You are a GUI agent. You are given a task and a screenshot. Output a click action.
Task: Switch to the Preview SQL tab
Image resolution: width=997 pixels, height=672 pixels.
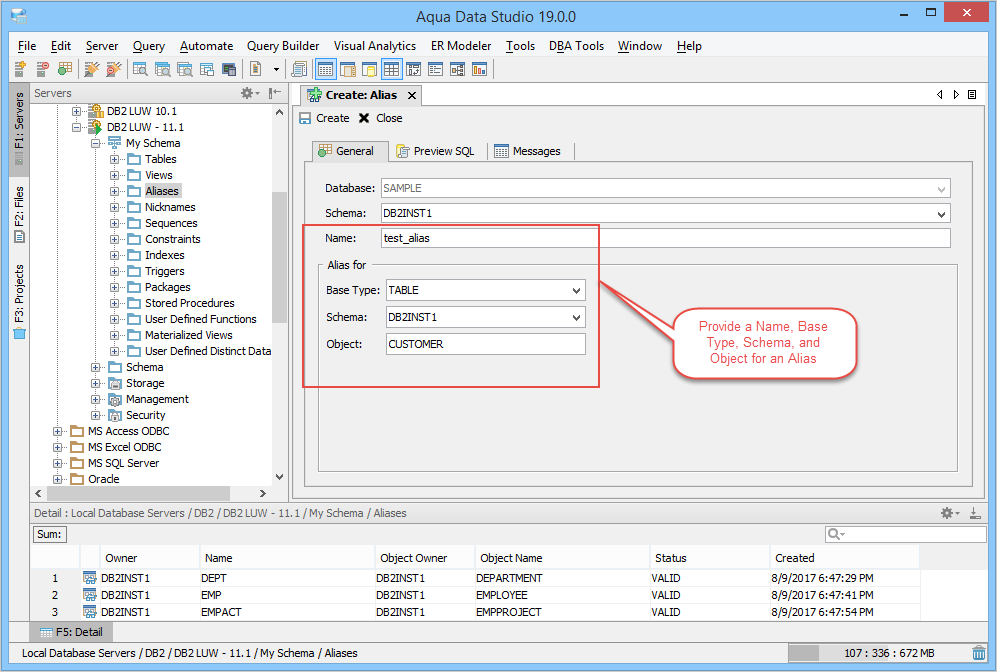coord(435,151)
